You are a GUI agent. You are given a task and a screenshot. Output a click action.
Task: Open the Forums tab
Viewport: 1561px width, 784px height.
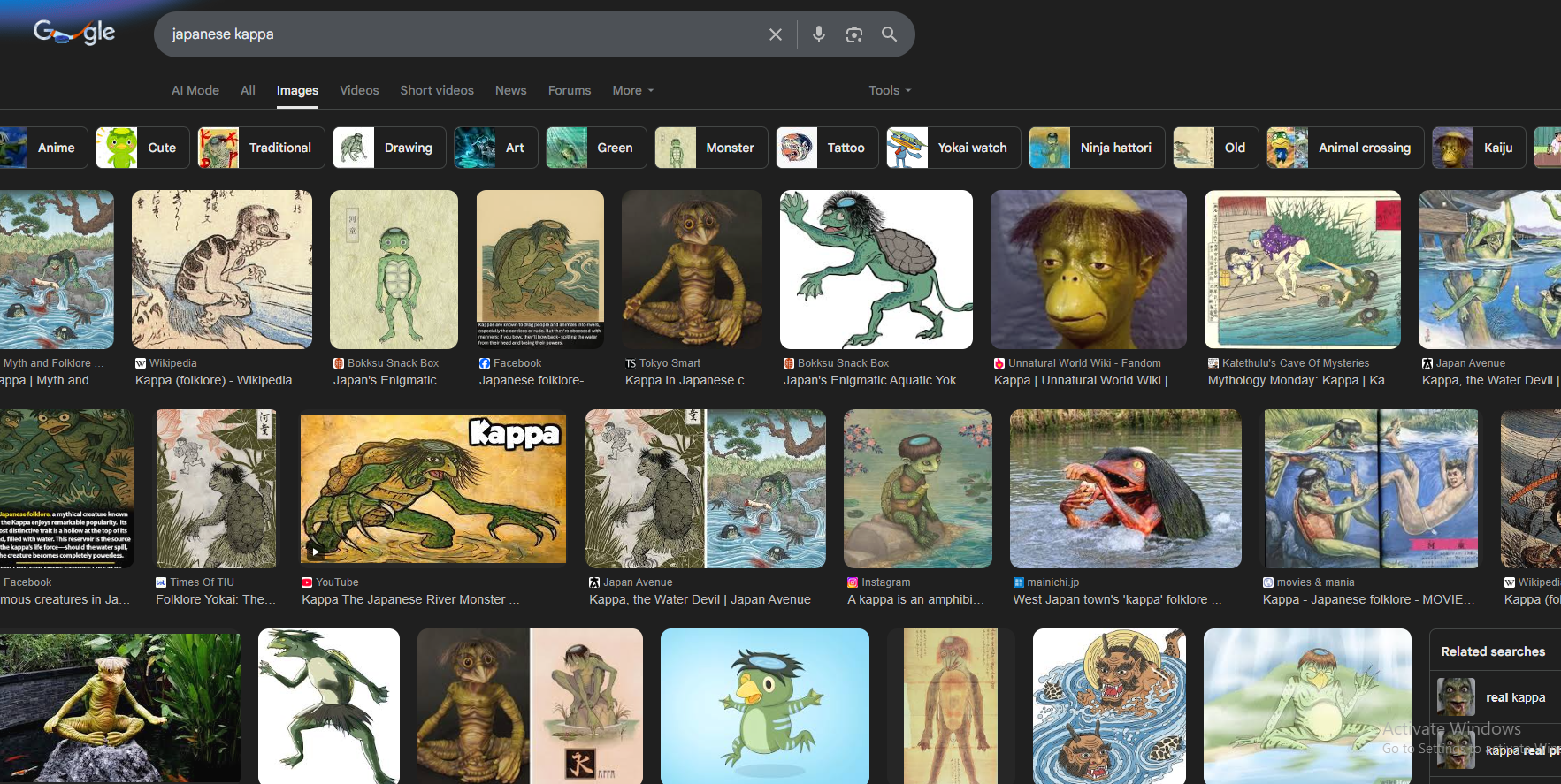tap(570, 90)
